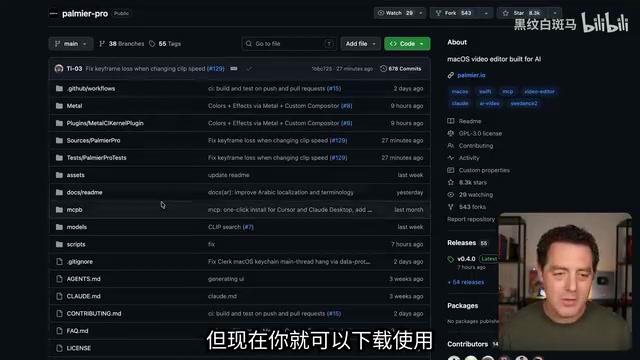Screen dimensions: 640x360
Task: Click Report repository link
Action: point(471,219)
